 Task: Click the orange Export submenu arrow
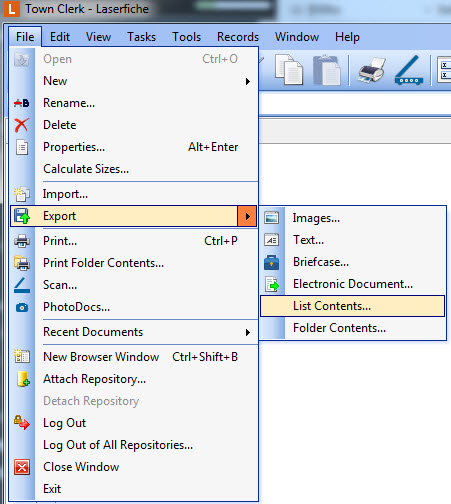click(x=247, y=216)
